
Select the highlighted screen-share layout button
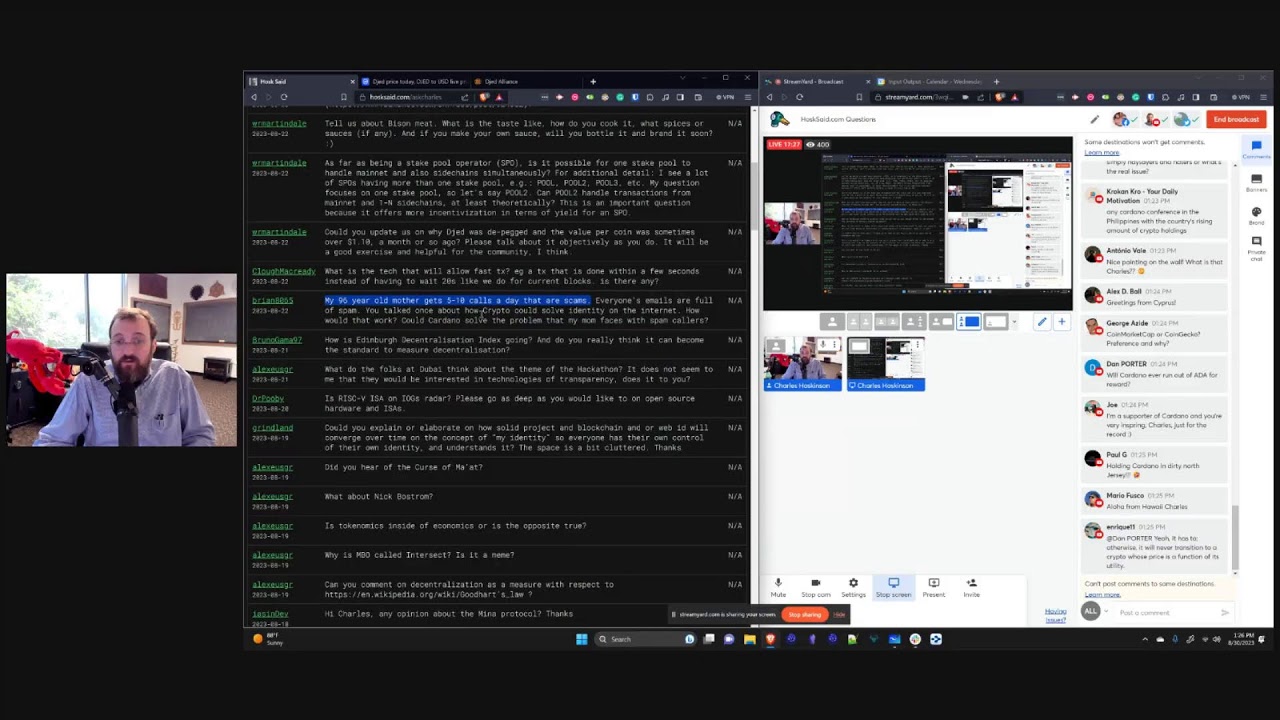[x=969, y=322]
